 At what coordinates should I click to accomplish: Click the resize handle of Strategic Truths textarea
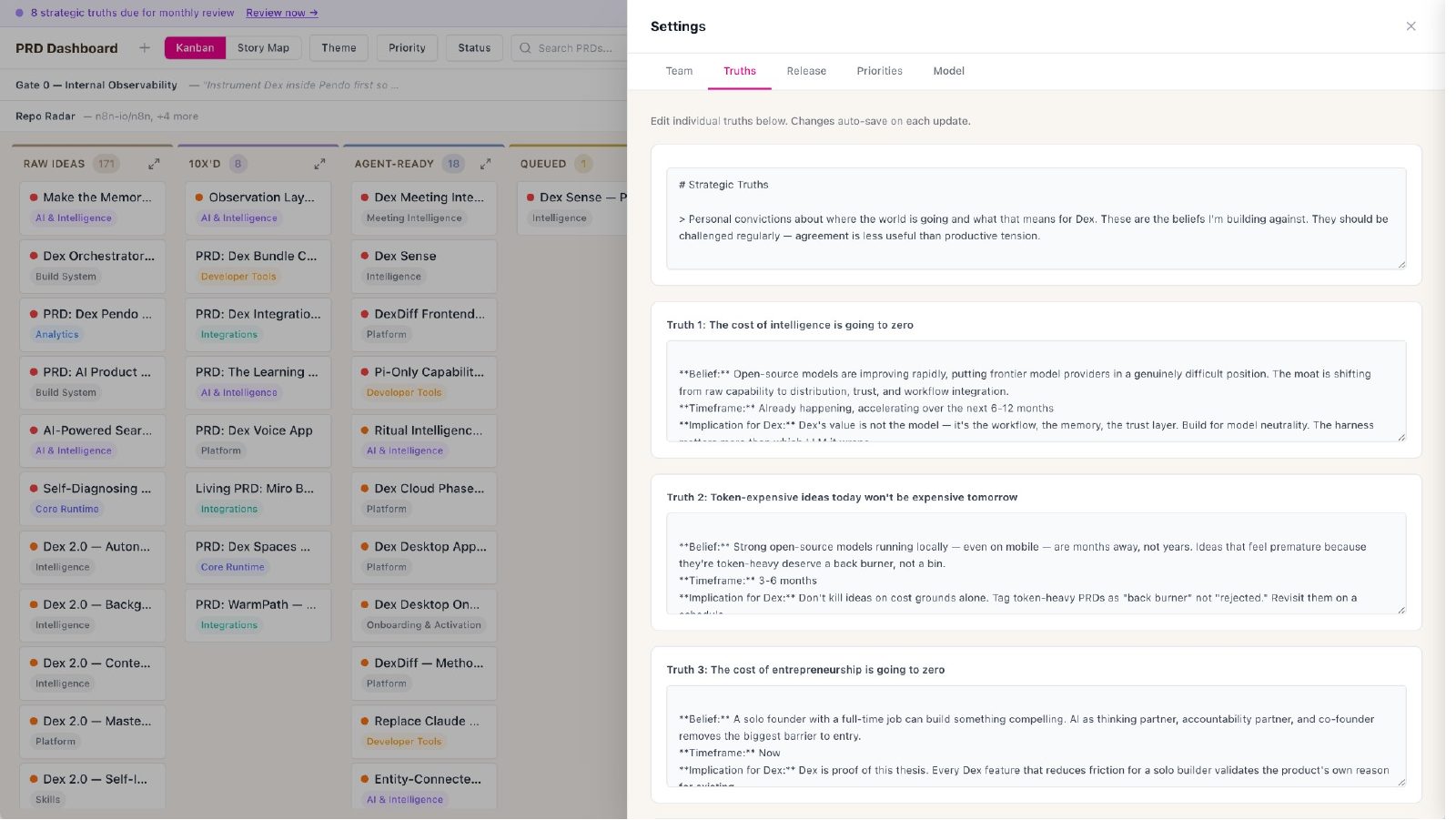pos(1401,264)
